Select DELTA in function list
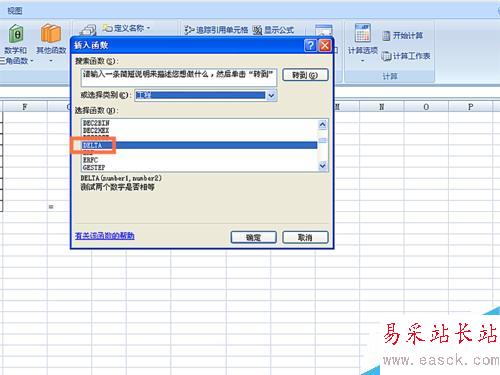 199,145
